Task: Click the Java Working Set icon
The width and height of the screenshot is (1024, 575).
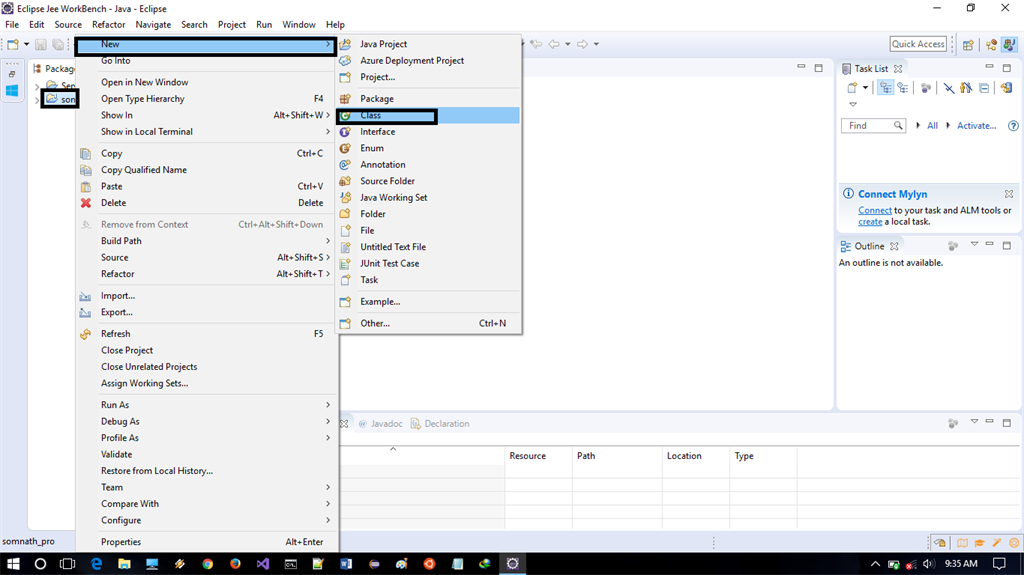Action: tap(345, 197)
